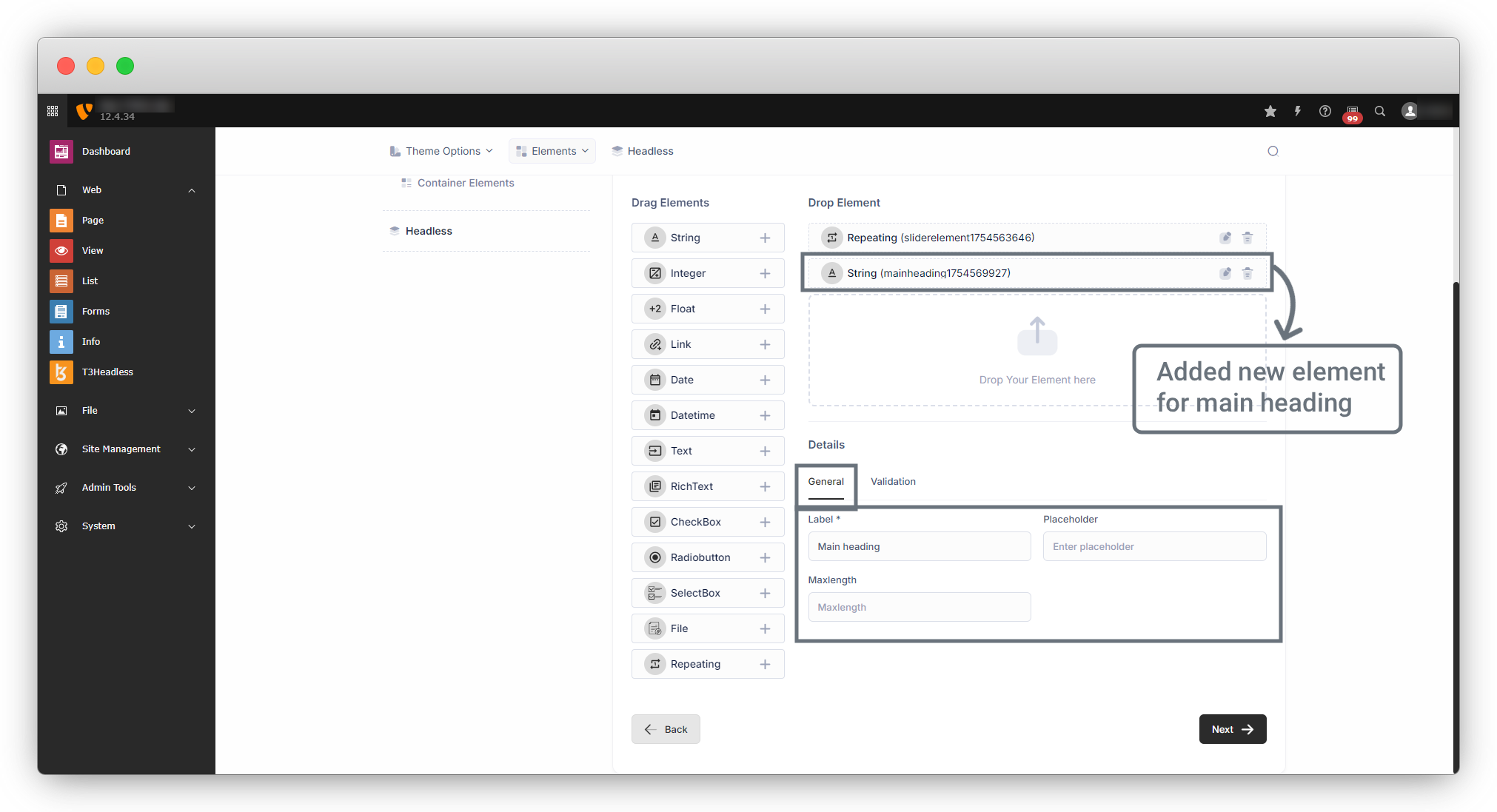Open the Theme Options dropdown
The image size is (1497, 812).
[441, 151]
